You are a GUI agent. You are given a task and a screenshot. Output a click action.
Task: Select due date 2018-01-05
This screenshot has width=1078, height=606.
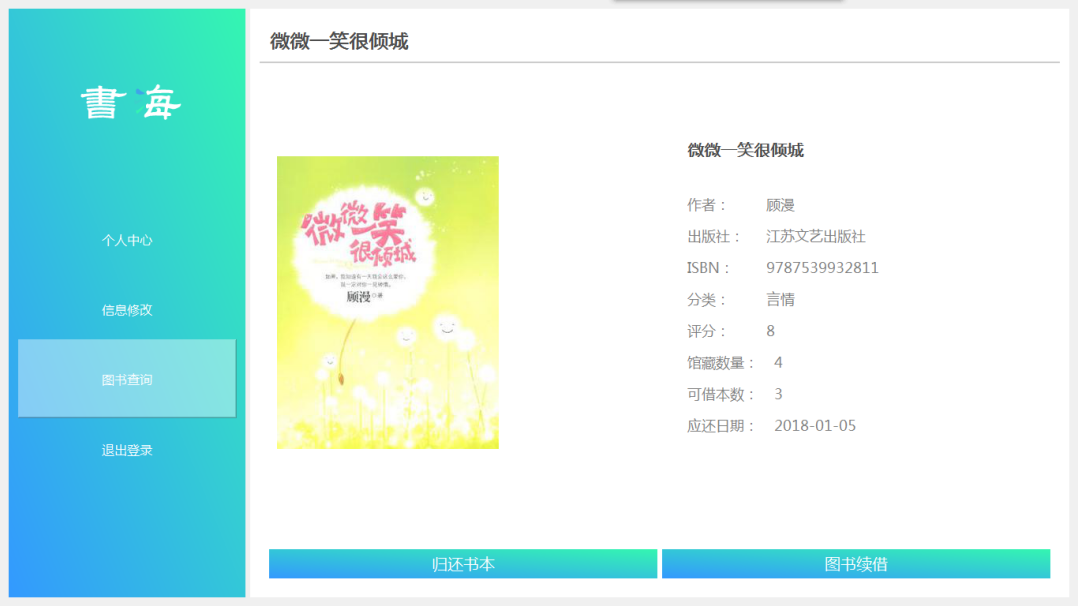click(x=815, y=426)
